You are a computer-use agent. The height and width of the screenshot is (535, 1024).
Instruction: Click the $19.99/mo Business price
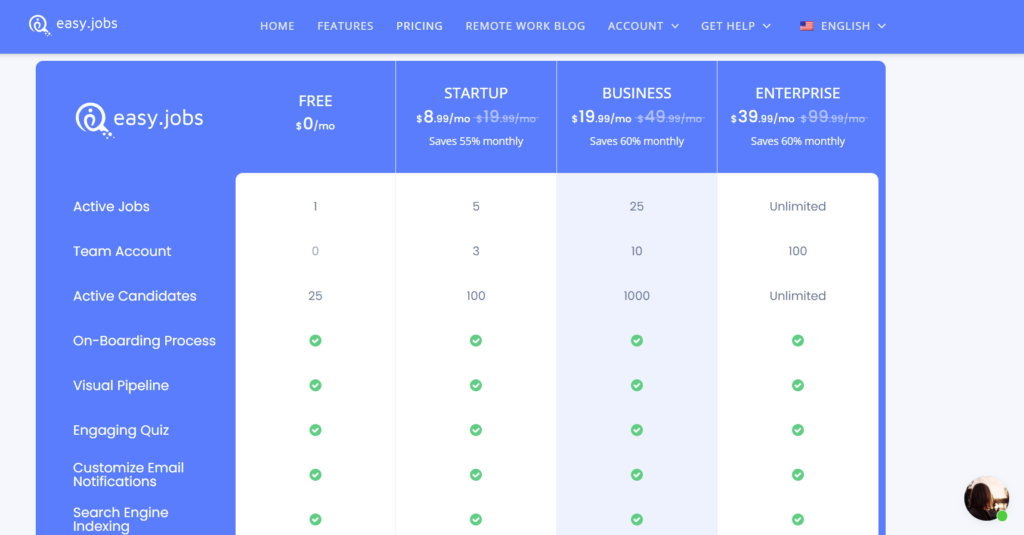[601, 118]
